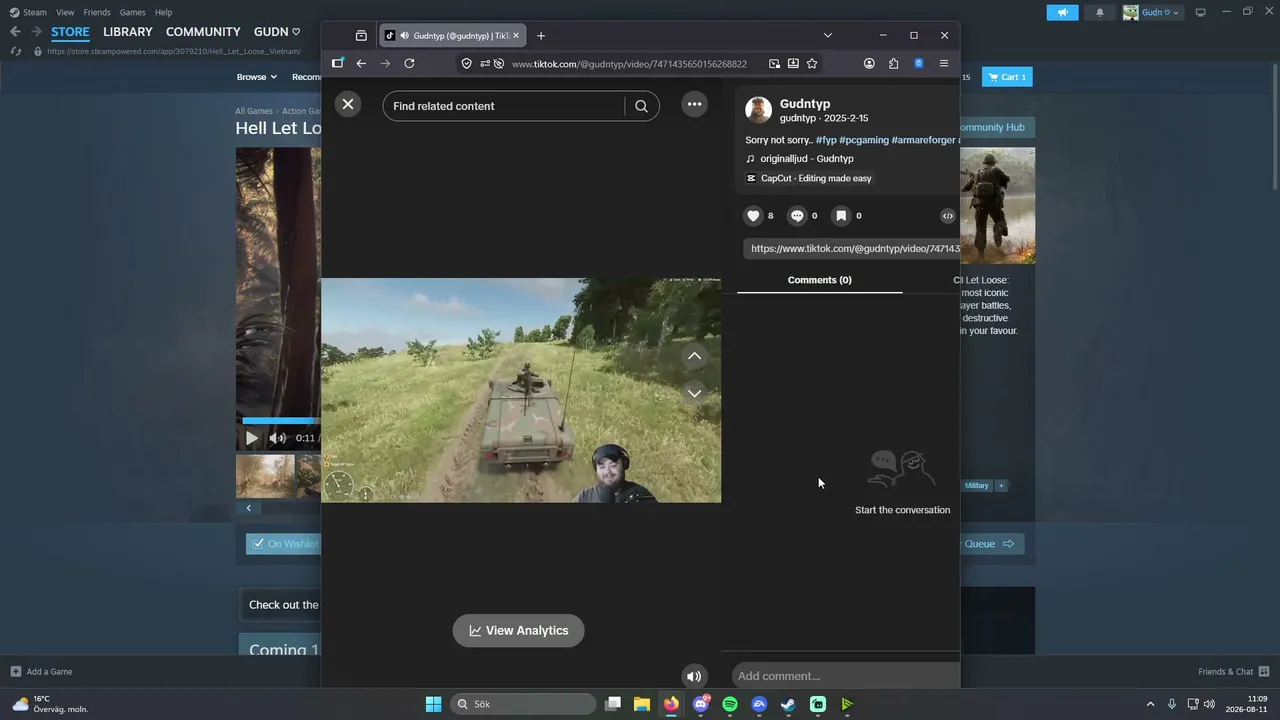
Task: Click the #pcgaming hashtag
Action: pos(864,140)
